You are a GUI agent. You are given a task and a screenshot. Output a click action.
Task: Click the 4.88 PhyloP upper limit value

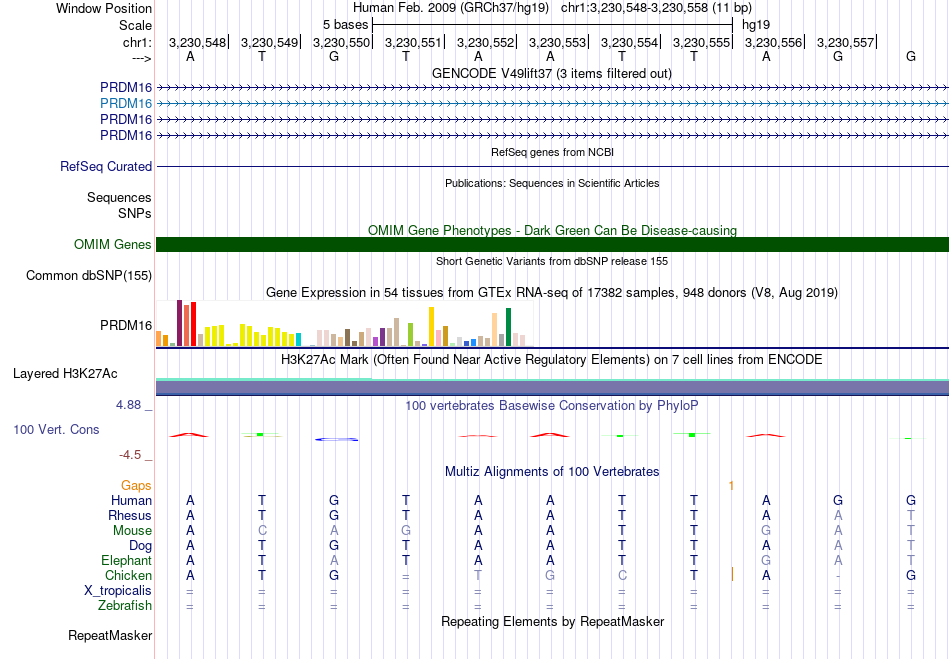[128, 405]
